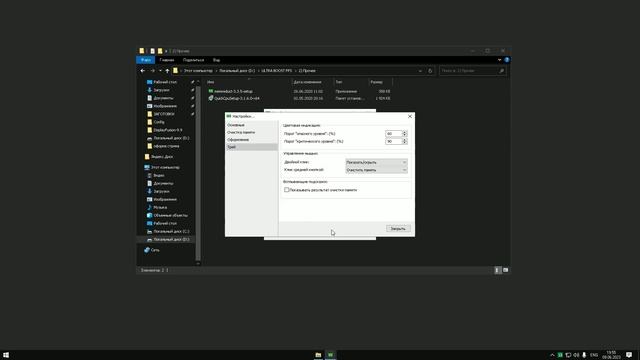Open the taskbar clock and date

pos(611,355)
